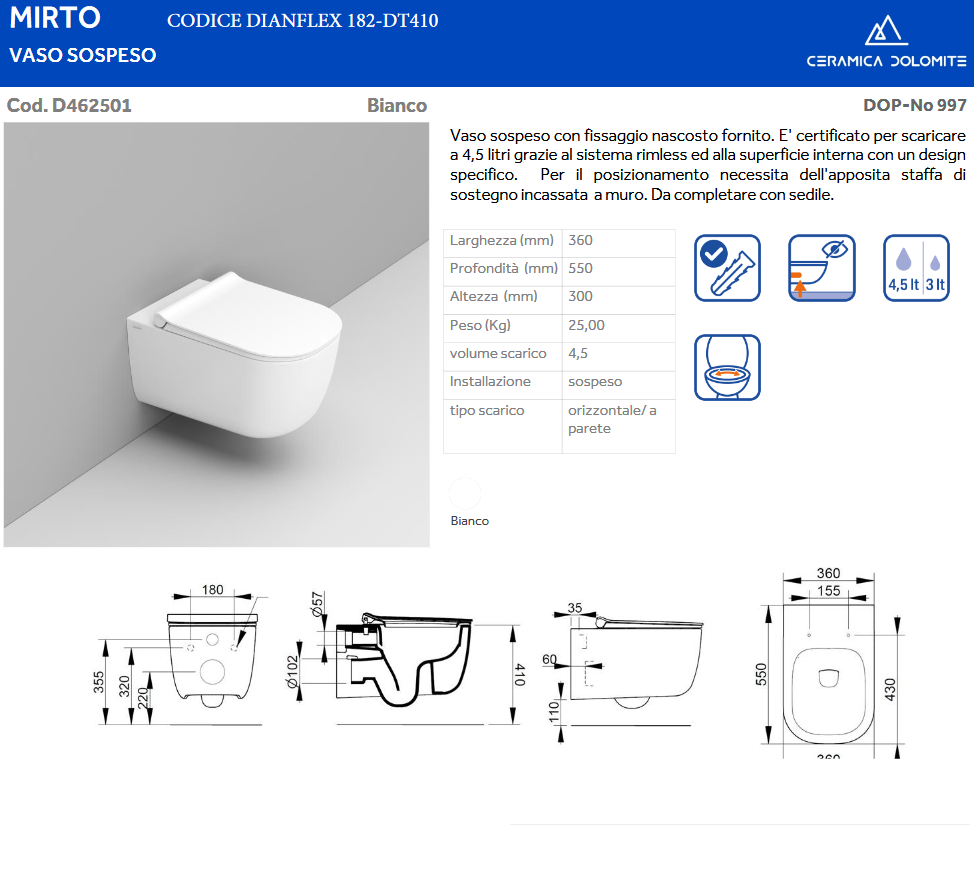
Task: Click the Codice Dianflex 182-DT410 text
Action: click(x=302, y=21)
